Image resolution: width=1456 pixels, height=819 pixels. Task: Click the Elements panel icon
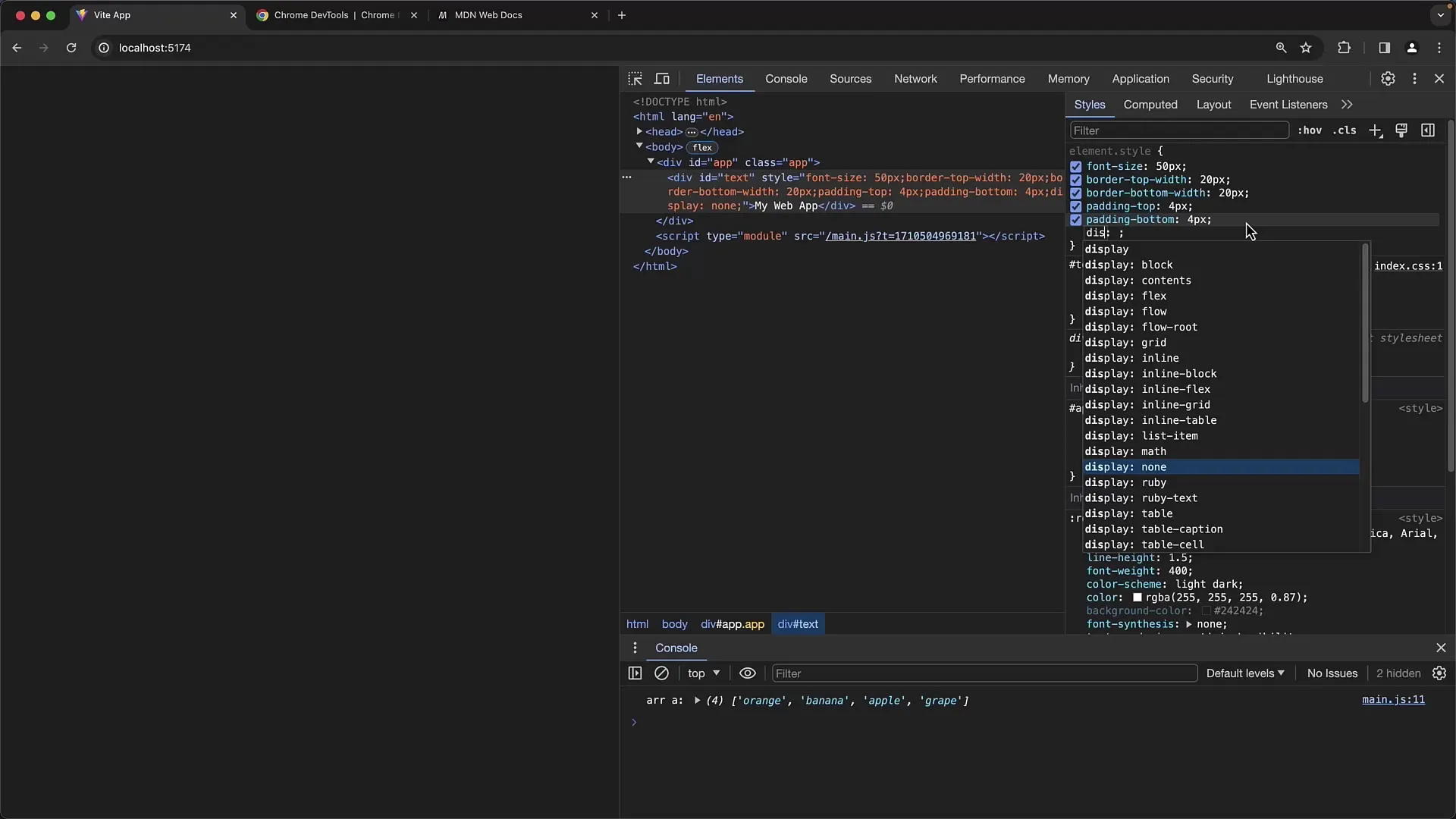point(718,78)
